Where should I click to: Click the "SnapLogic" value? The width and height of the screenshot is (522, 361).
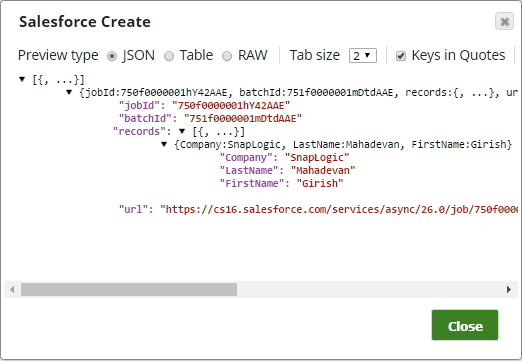coord(317,158)
